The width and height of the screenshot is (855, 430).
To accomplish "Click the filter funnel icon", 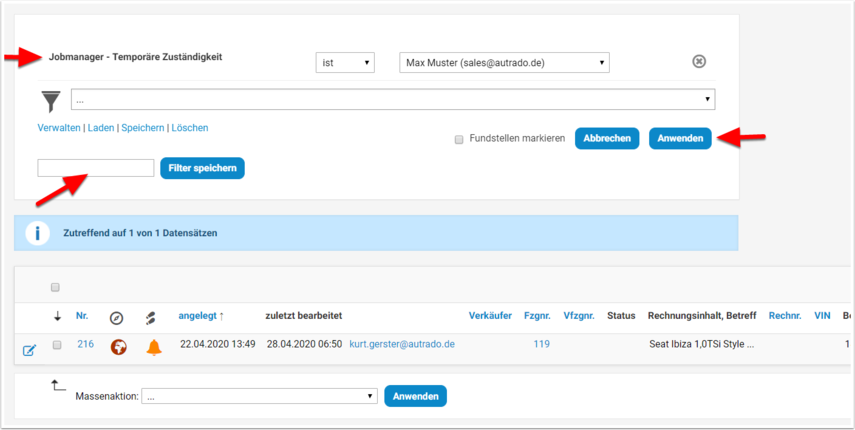I will [51, 101].
